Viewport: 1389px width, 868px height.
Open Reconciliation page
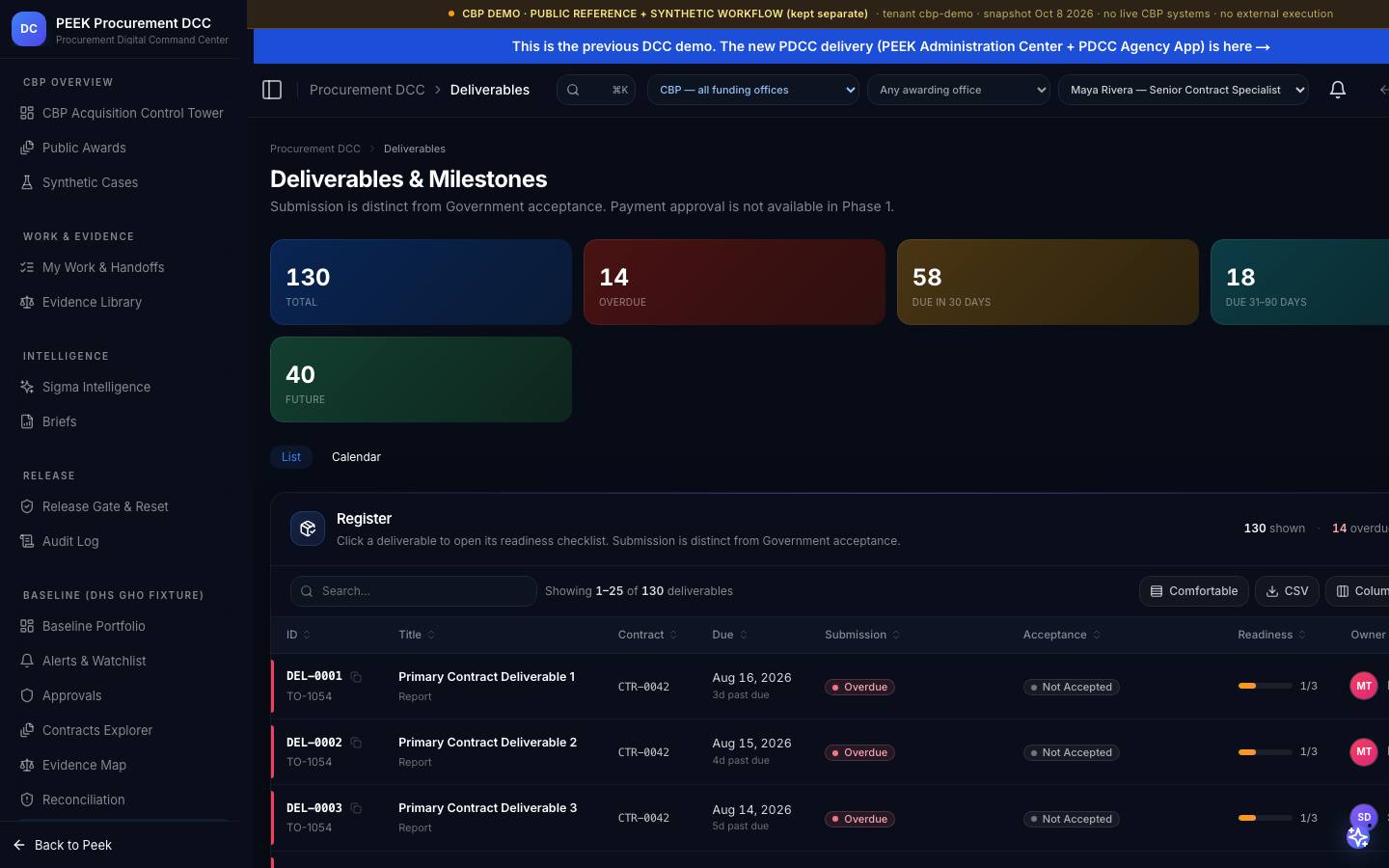[x=122, y=800]
